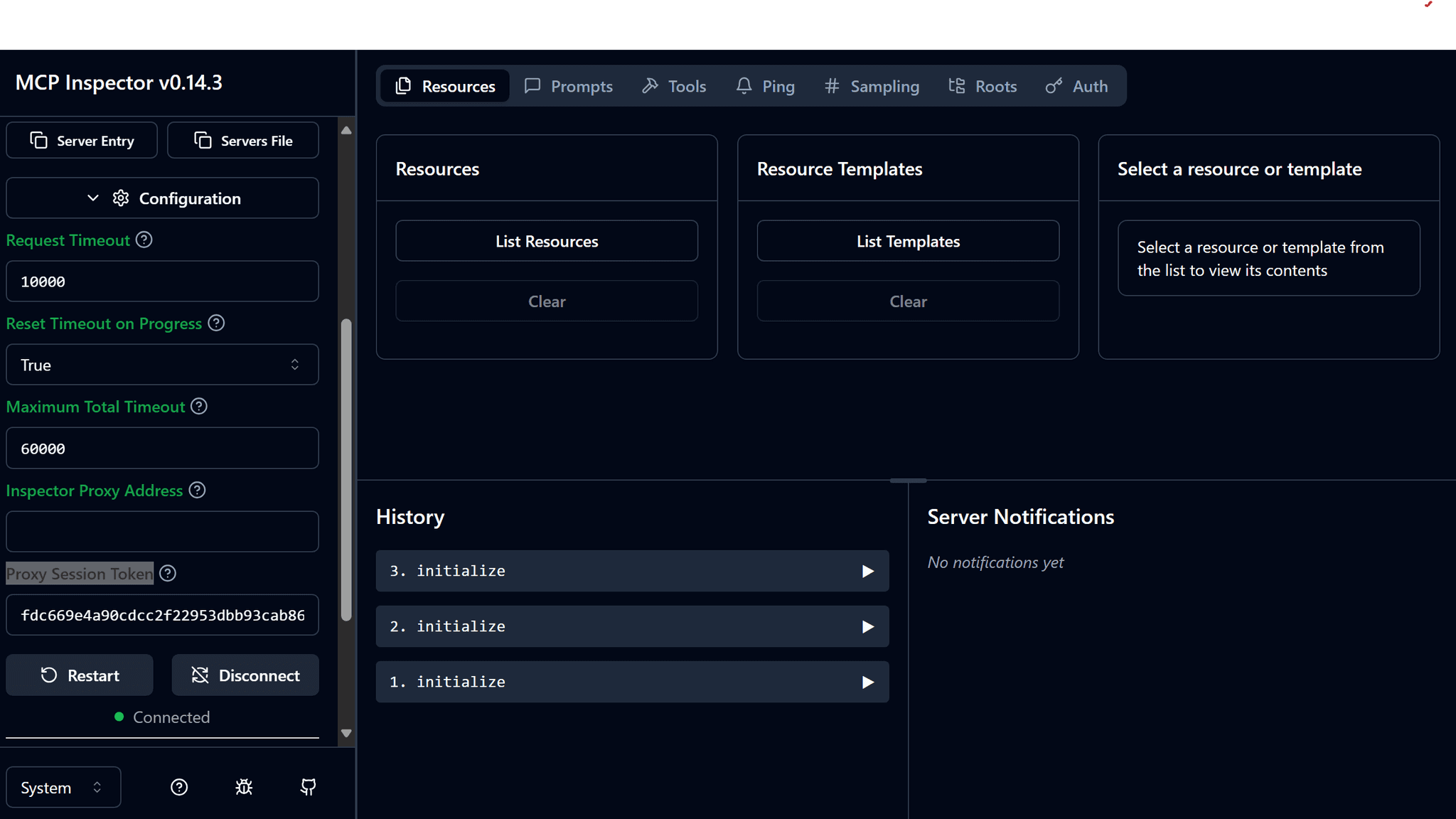The width and height of the screenshot is (1456, 819).
Task: Click the bug report icon in the footer
Action: coord(244,787)
